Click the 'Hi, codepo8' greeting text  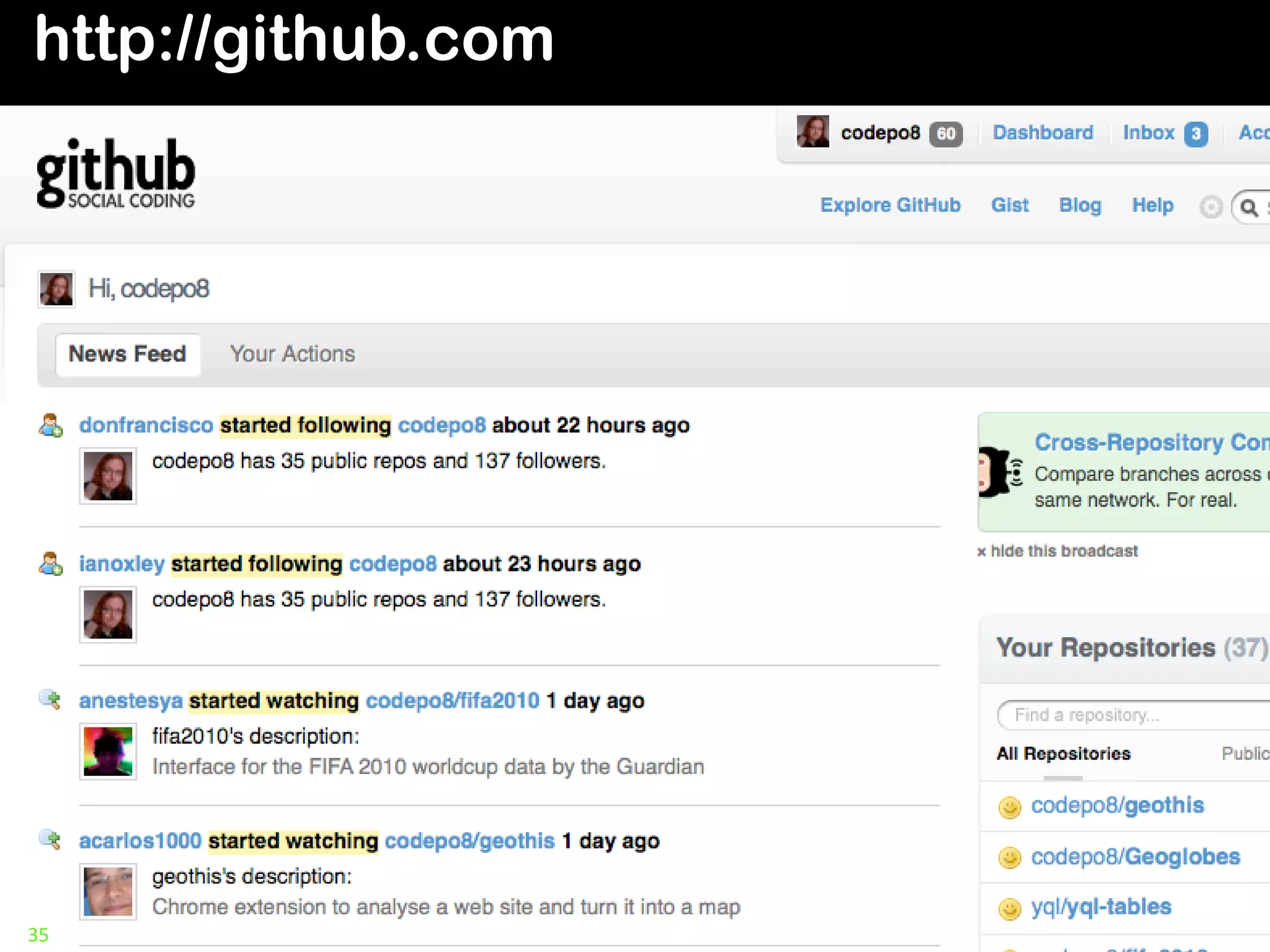(x=149, y=289)
